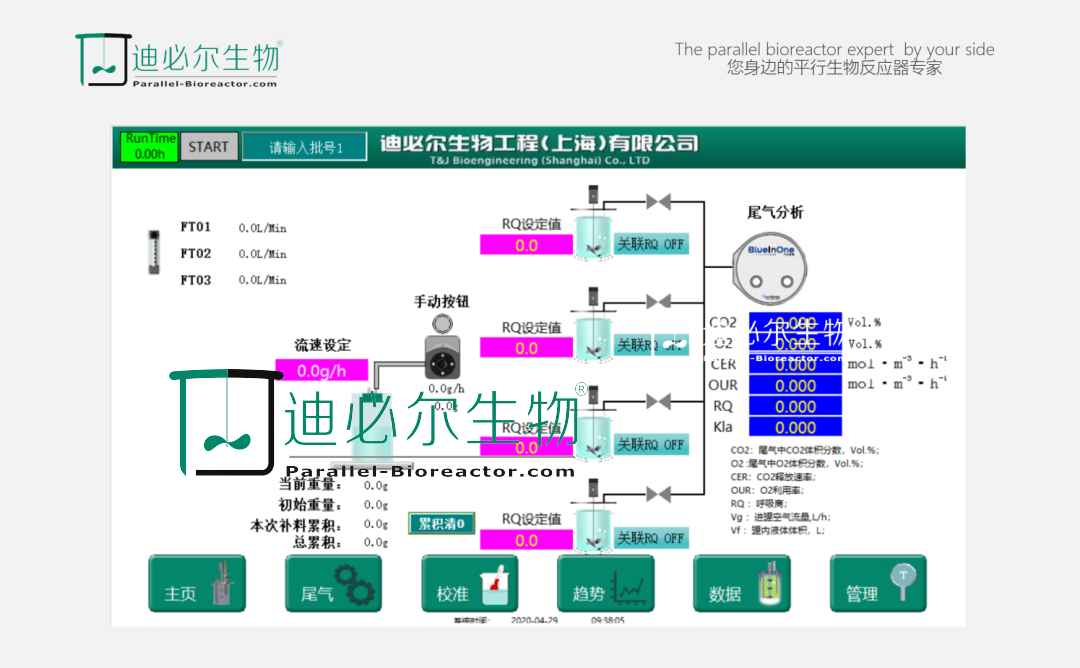Click the second exhaust valve icon

[658, 302]
